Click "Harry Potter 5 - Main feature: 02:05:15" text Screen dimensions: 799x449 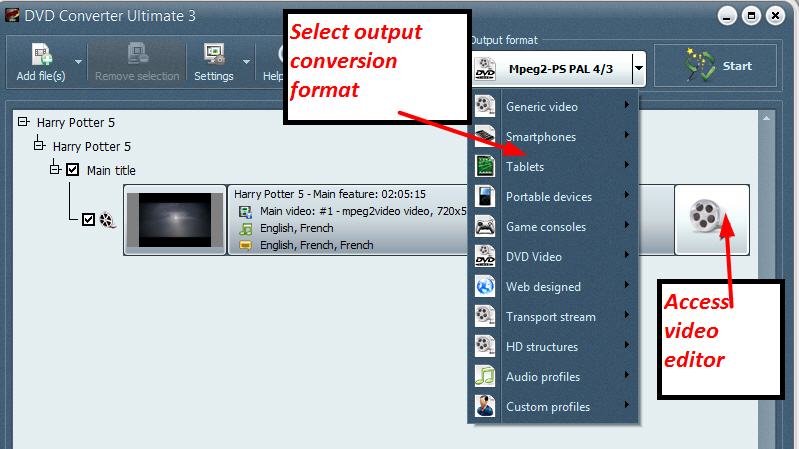coord(330,194)
